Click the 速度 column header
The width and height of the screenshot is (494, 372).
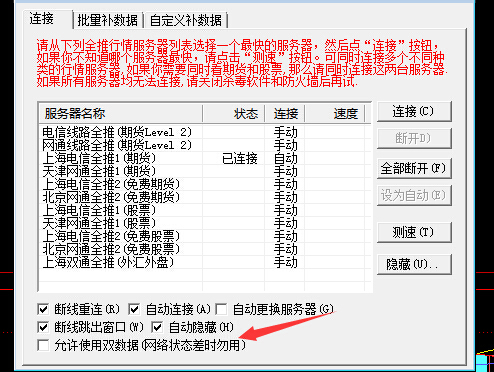pos(335,114)
